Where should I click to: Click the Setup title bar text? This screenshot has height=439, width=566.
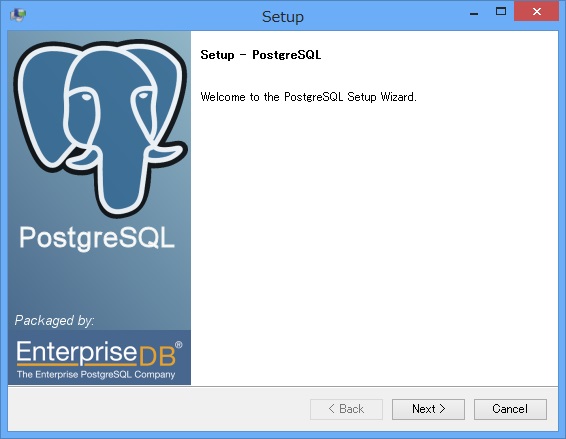(x=283, y=17)
